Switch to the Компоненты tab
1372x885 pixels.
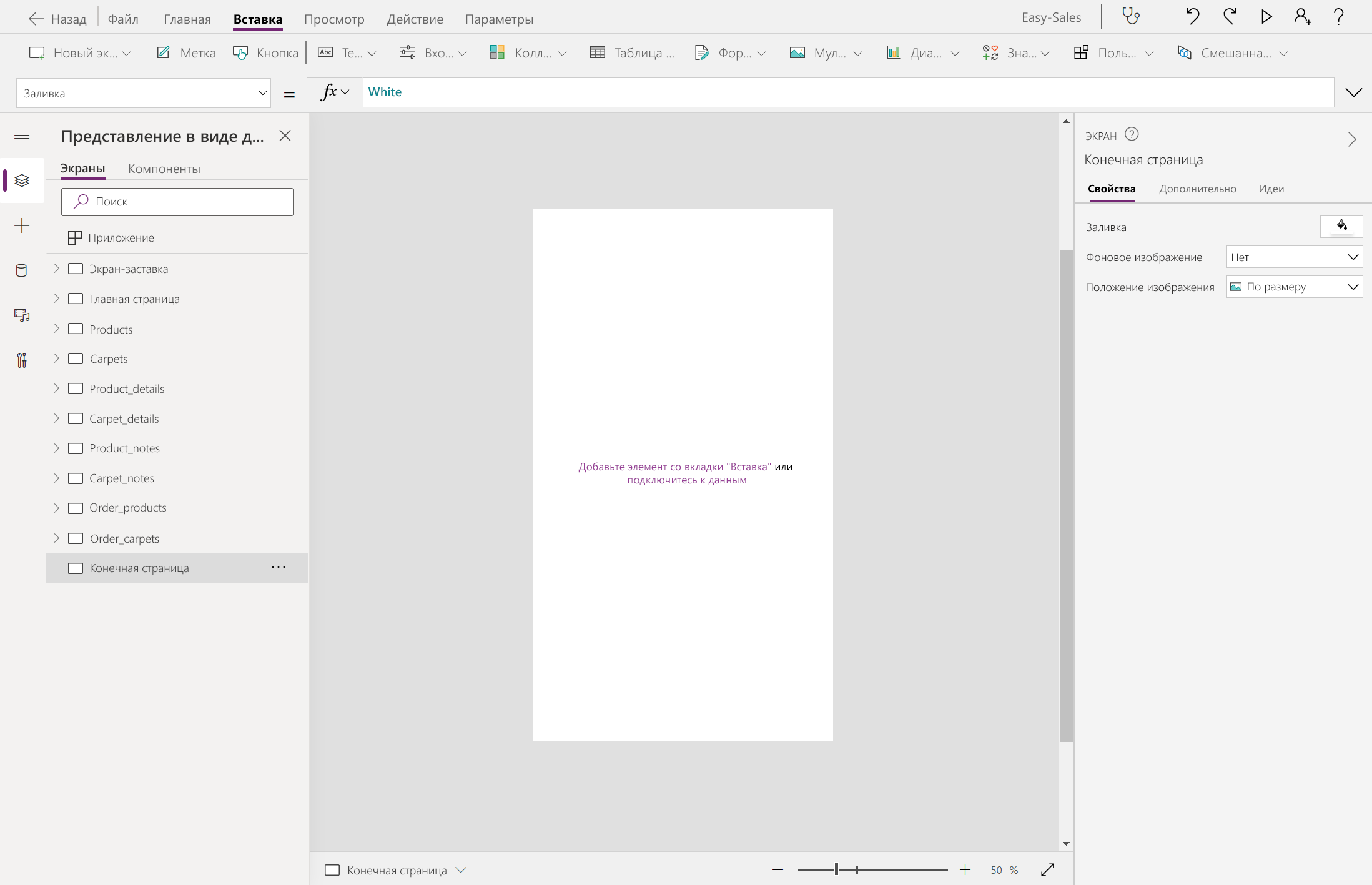point(164,169)
